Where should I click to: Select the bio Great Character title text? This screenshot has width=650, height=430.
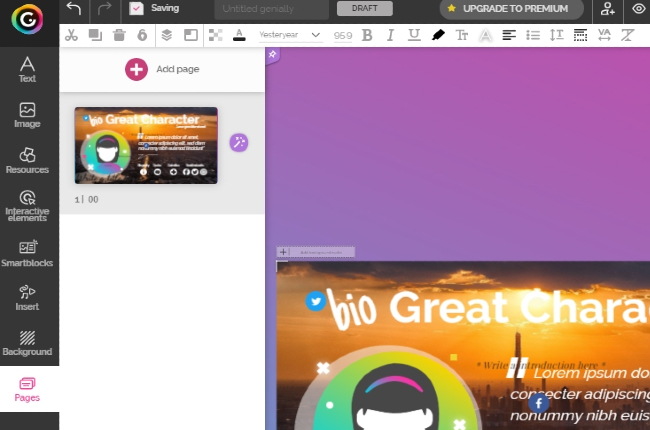coord(488,309)
